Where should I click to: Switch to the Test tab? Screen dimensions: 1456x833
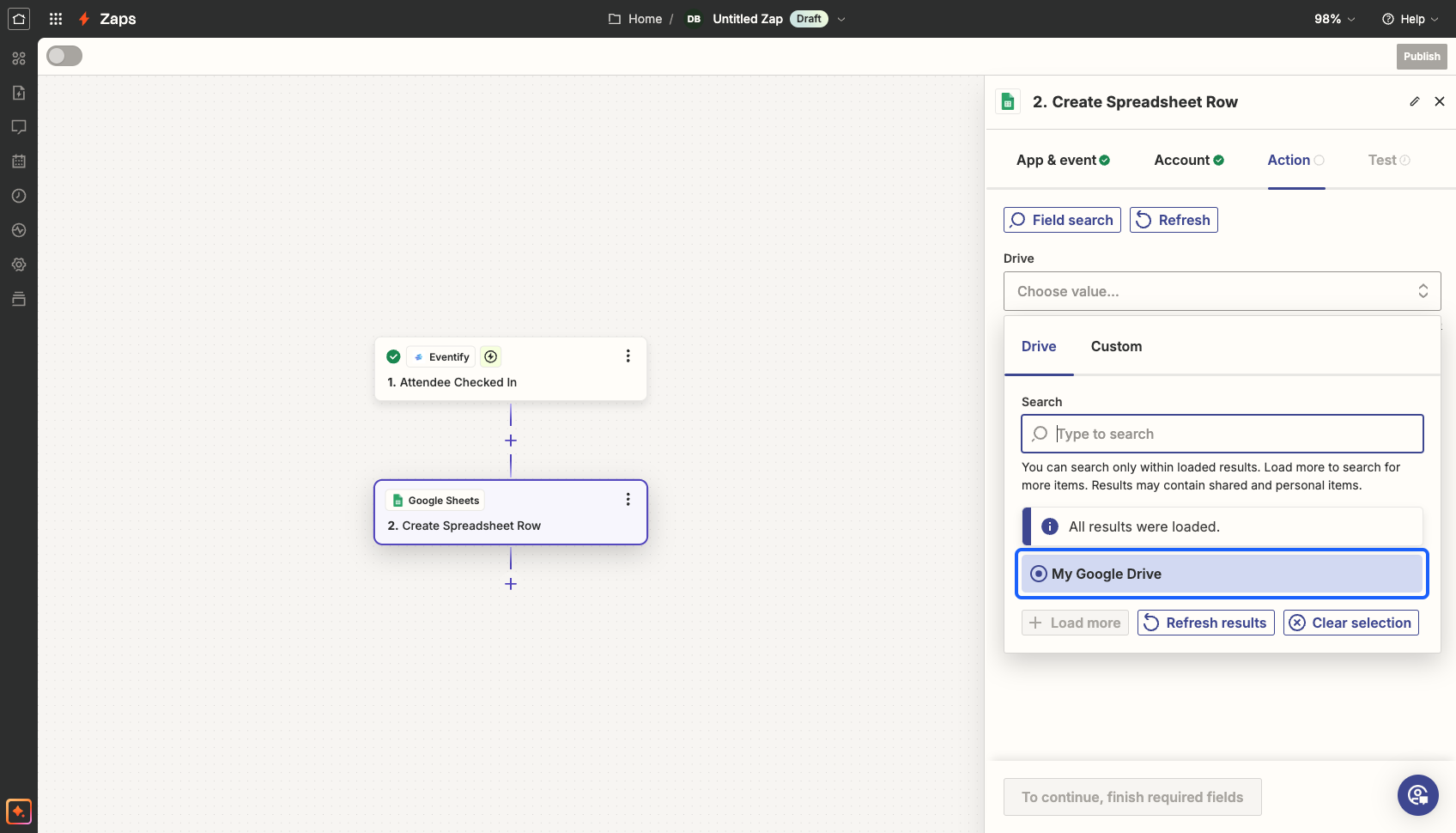pyautogui.click(x=1389, y=160)
